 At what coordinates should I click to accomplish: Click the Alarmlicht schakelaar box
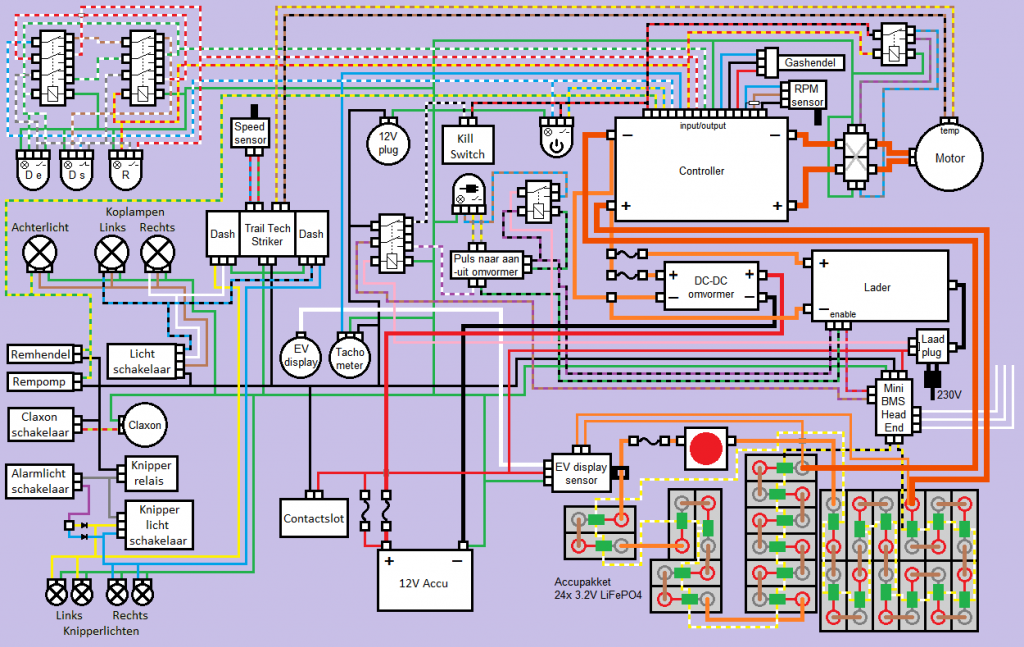39,481
